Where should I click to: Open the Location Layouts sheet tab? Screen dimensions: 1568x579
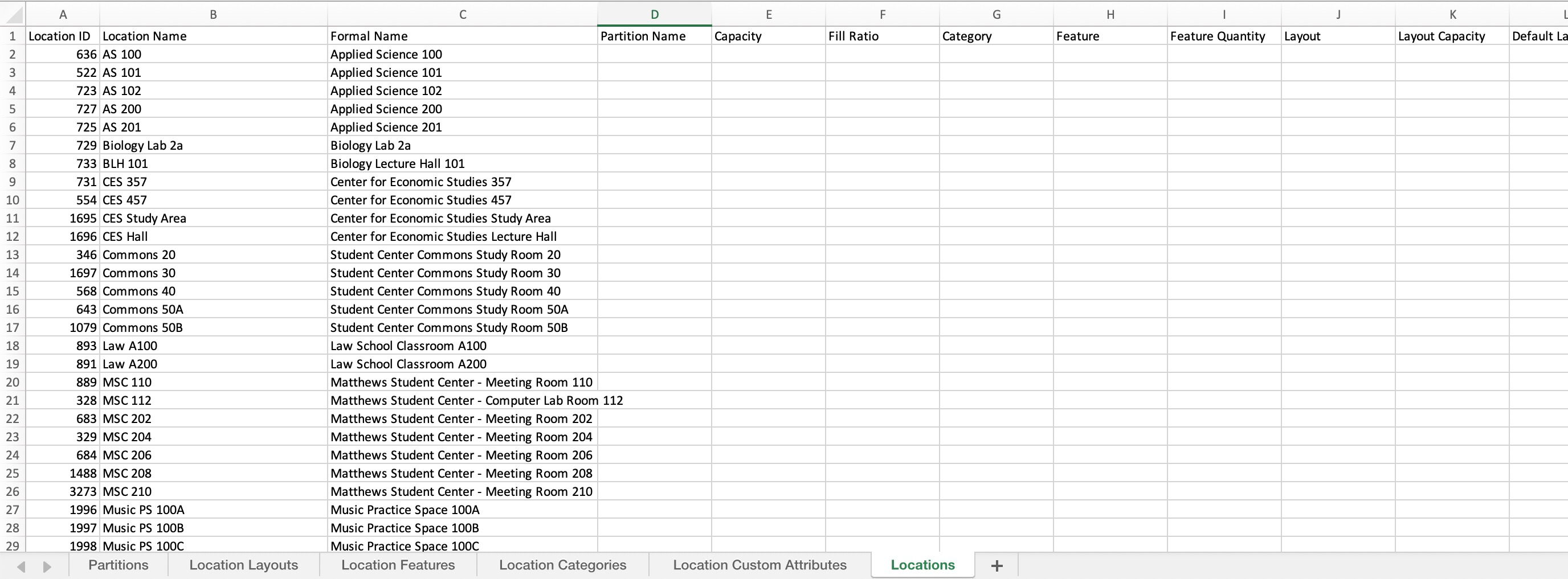tap(243, 565)
